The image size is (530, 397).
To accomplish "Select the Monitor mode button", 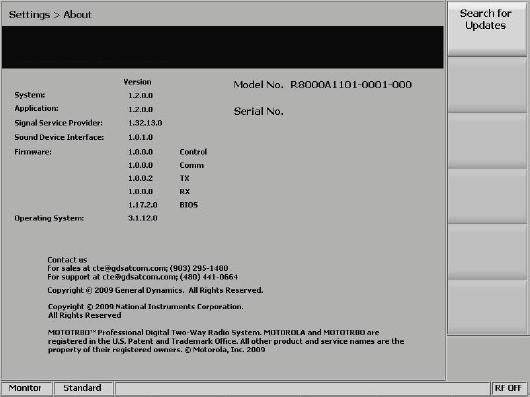I will pyautogui.click(x=26, y=388).
